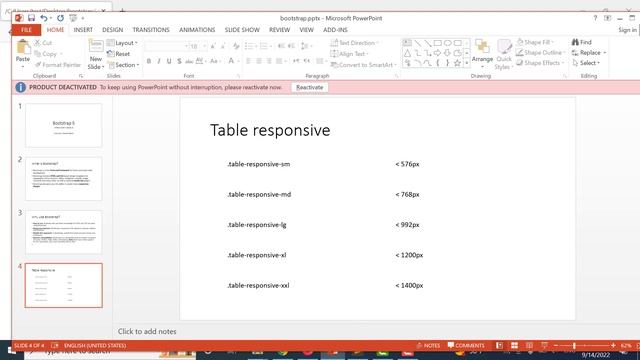Image resolution: width=640 pixels, height=360 pixels.
Task: Switch to the ANIMATIONS ribbon tab
Action: click(197, 30)
